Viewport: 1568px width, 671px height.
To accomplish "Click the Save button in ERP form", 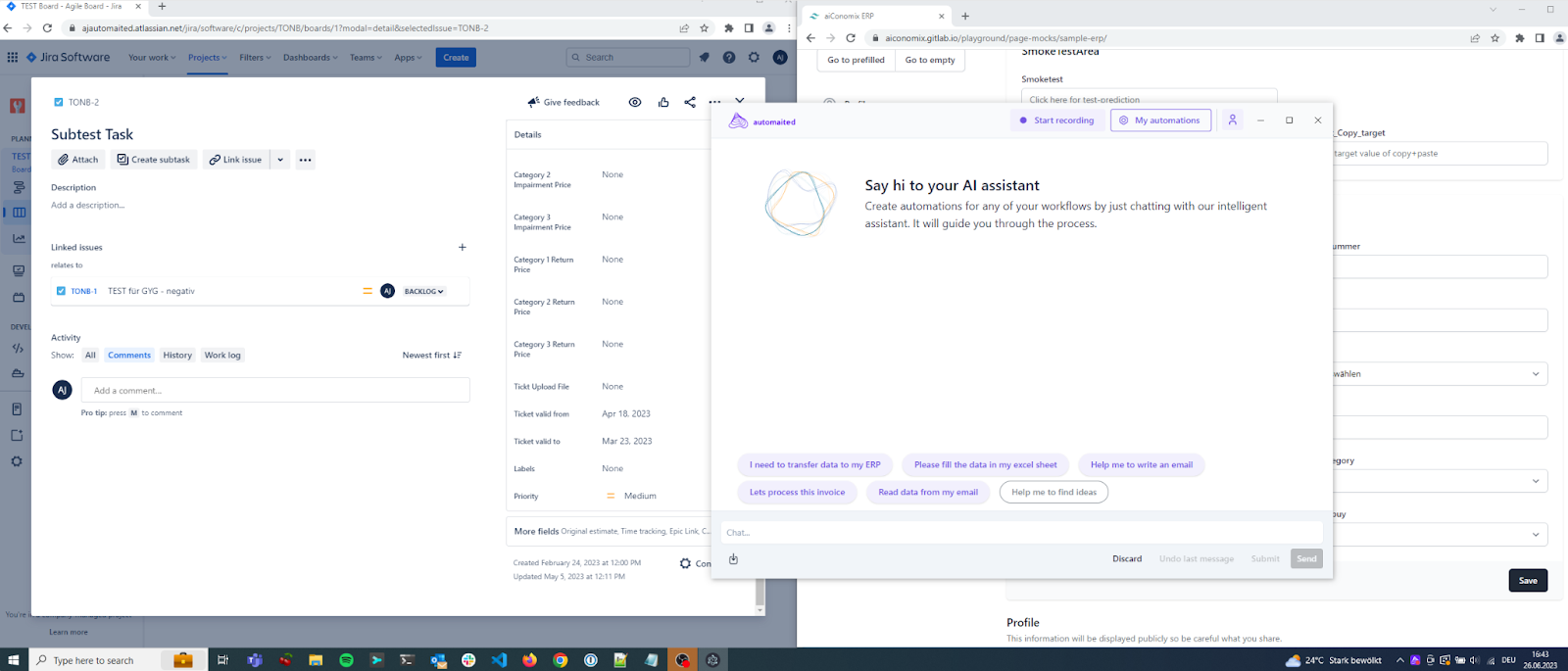I will [1528, 581].
